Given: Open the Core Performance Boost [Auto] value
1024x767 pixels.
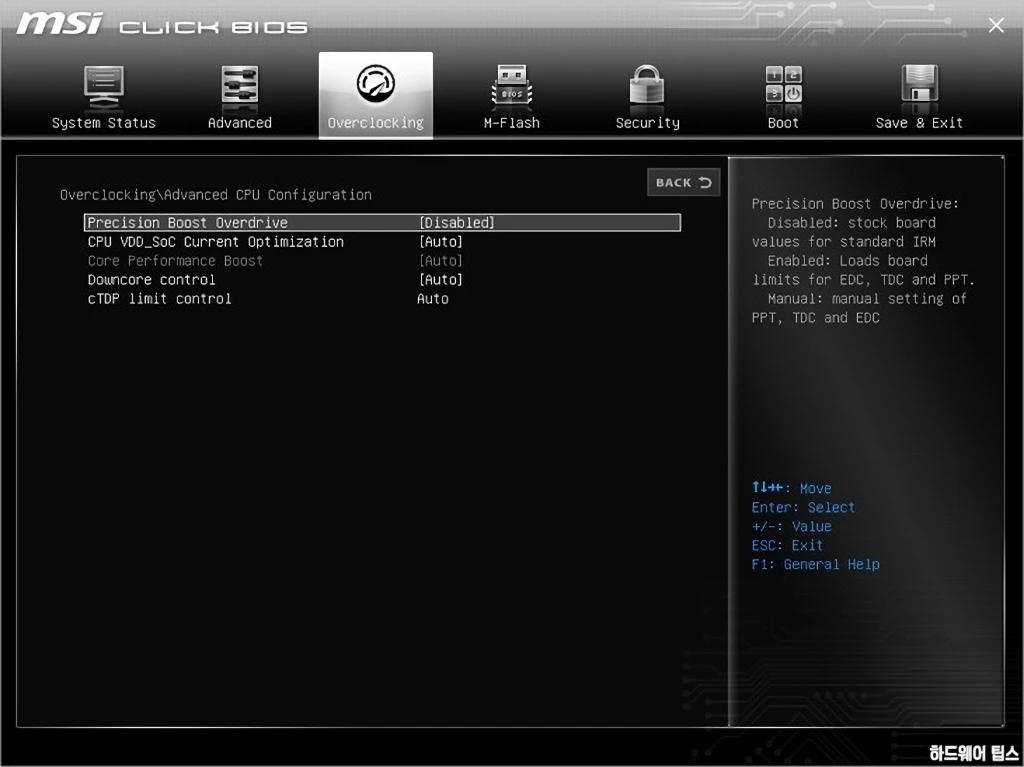Looking at the screenshot, I should tap(441, 261).
